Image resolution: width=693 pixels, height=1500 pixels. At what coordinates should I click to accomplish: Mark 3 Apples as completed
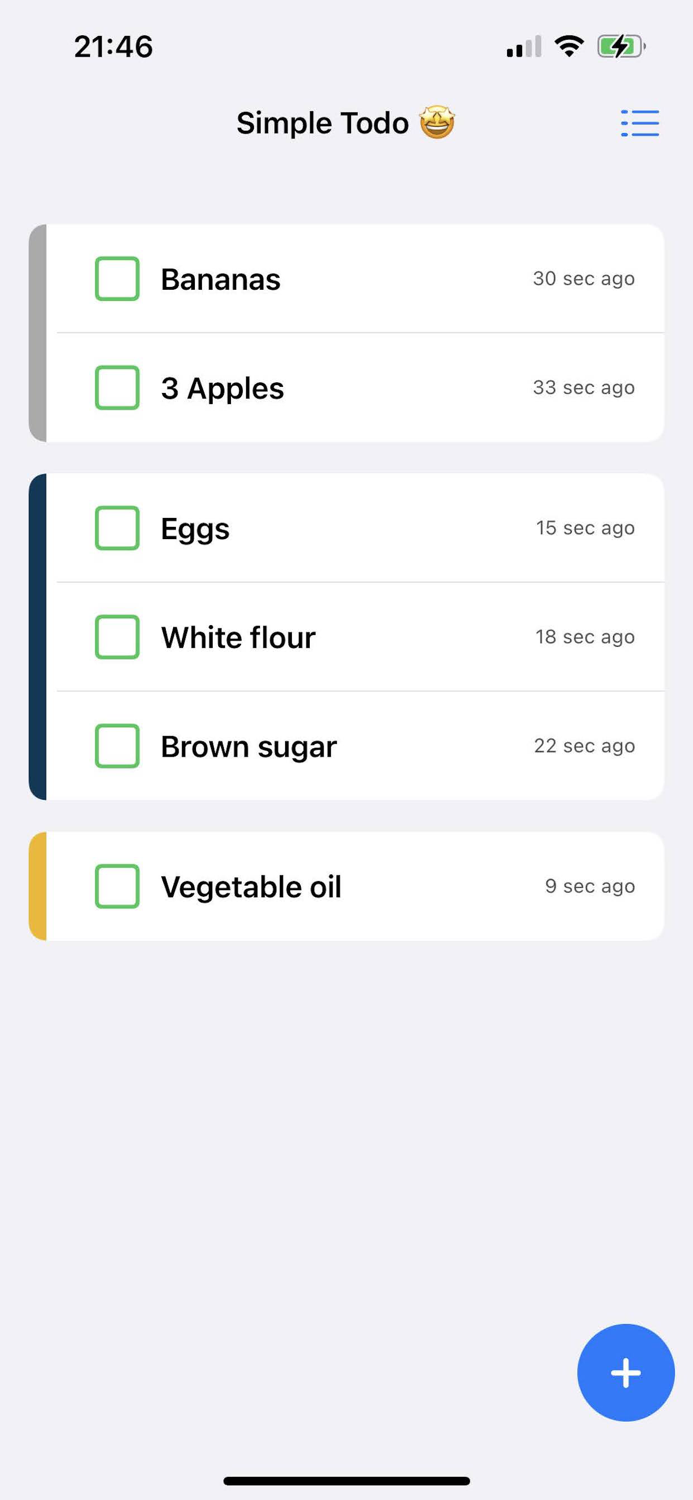(x=117, y=388)
